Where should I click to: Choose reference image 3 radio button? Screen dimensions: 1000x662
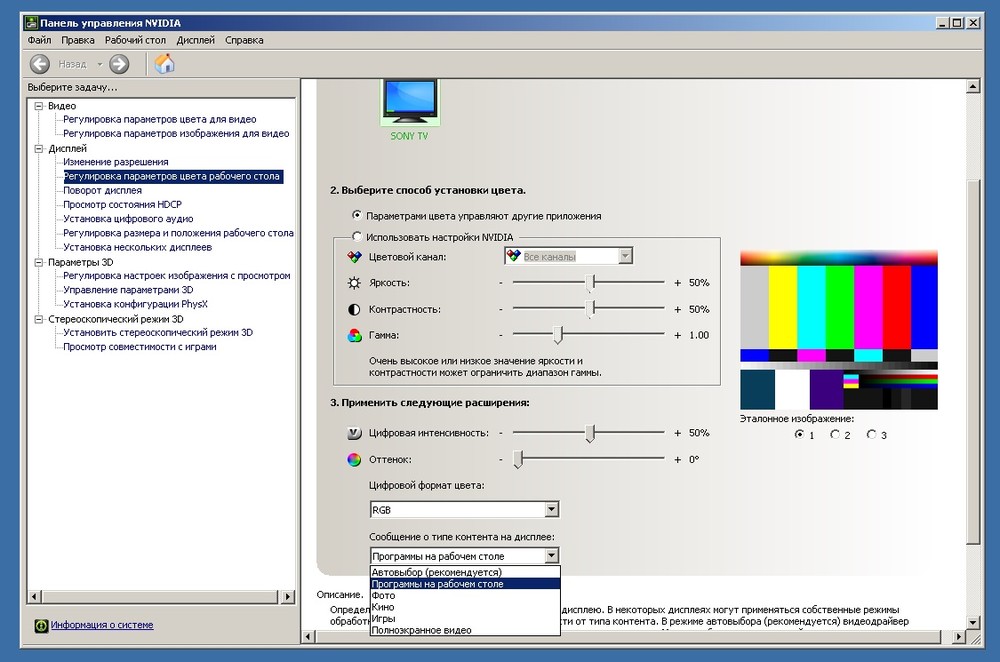pos(871,434)
